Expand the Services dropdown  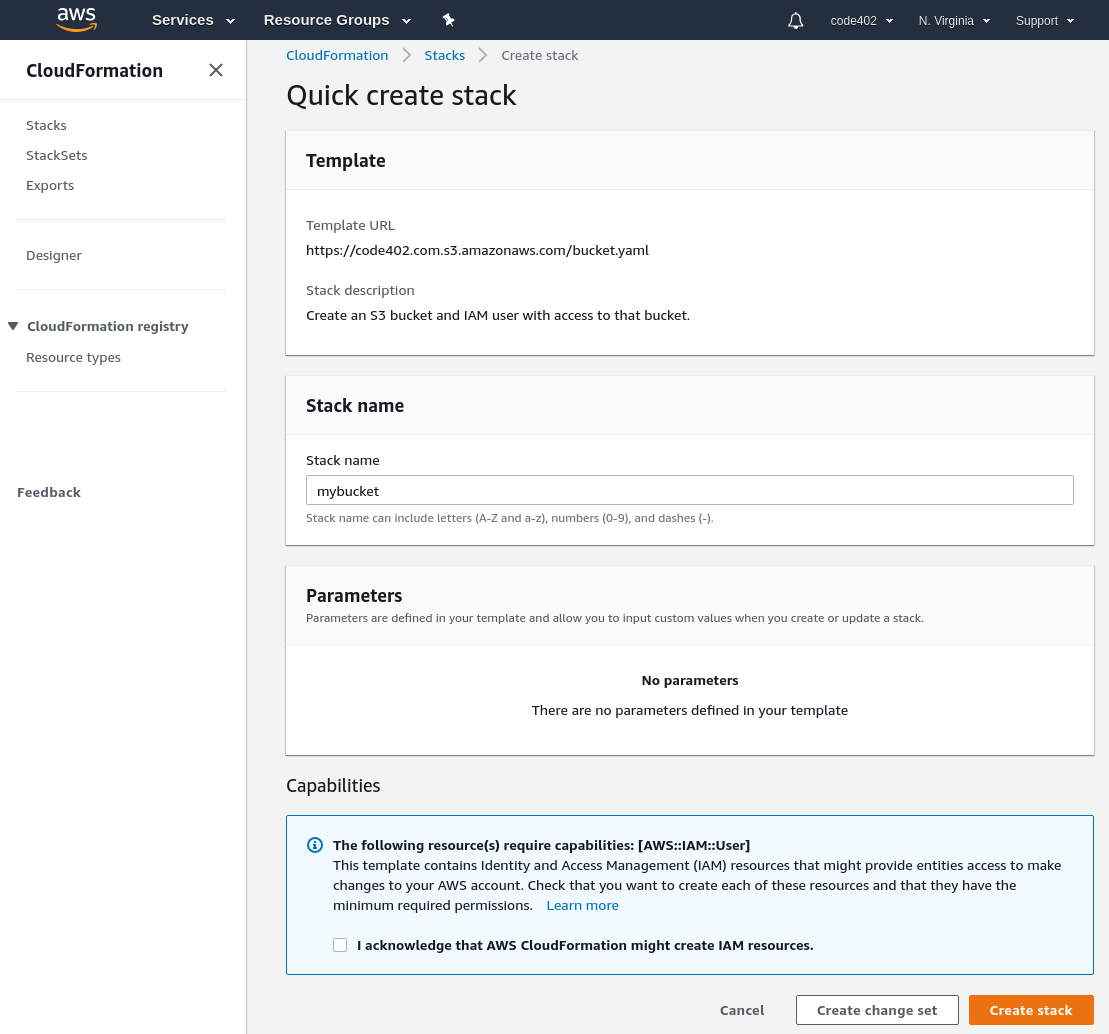[x=193, y=20]
